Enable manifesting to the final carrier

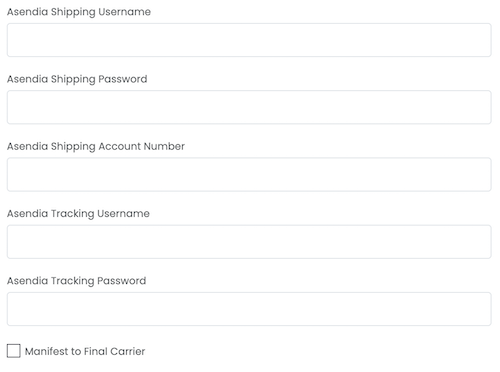14,351
